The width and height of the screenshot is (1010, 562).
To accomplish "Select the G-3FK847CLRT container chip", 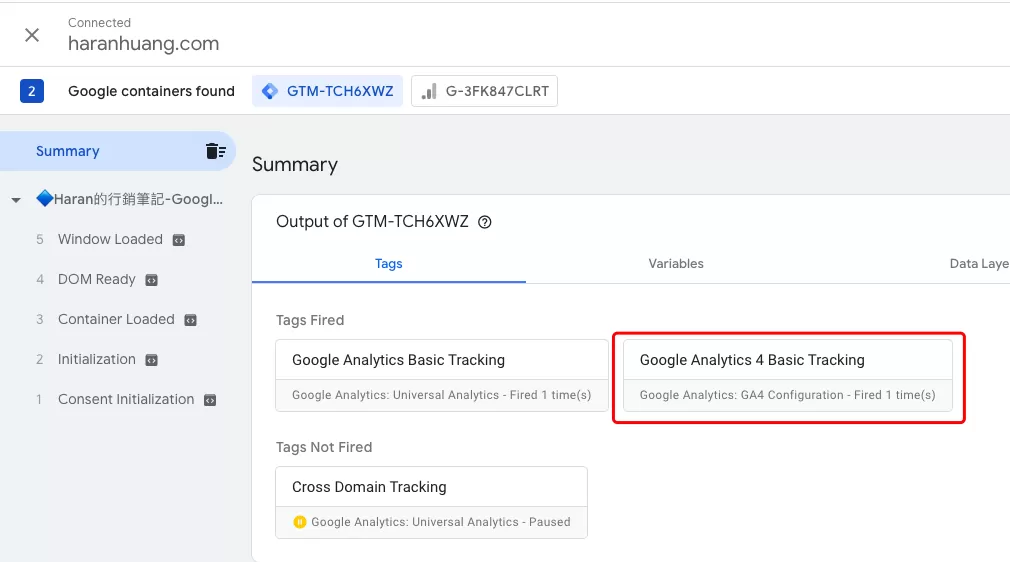I will point(484,91).
